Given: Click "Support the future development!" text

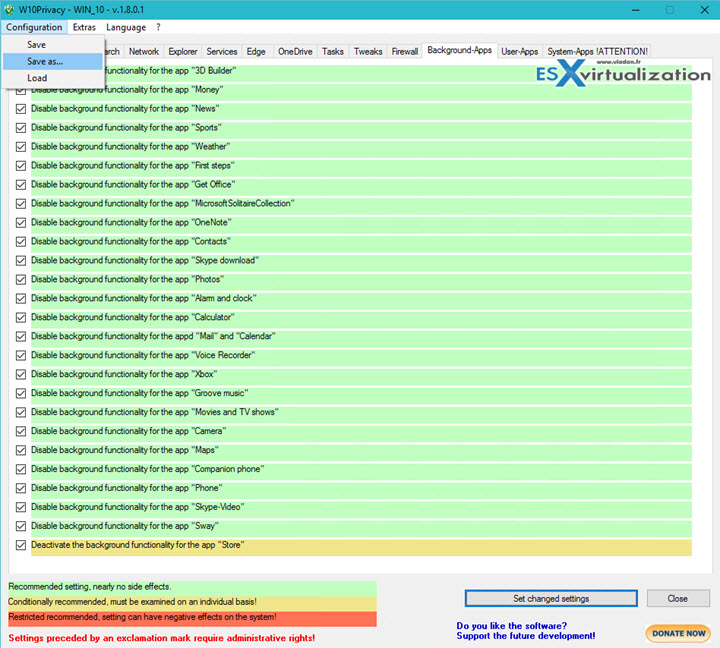Looking at the screenshot, I should (x=526, y=636).
